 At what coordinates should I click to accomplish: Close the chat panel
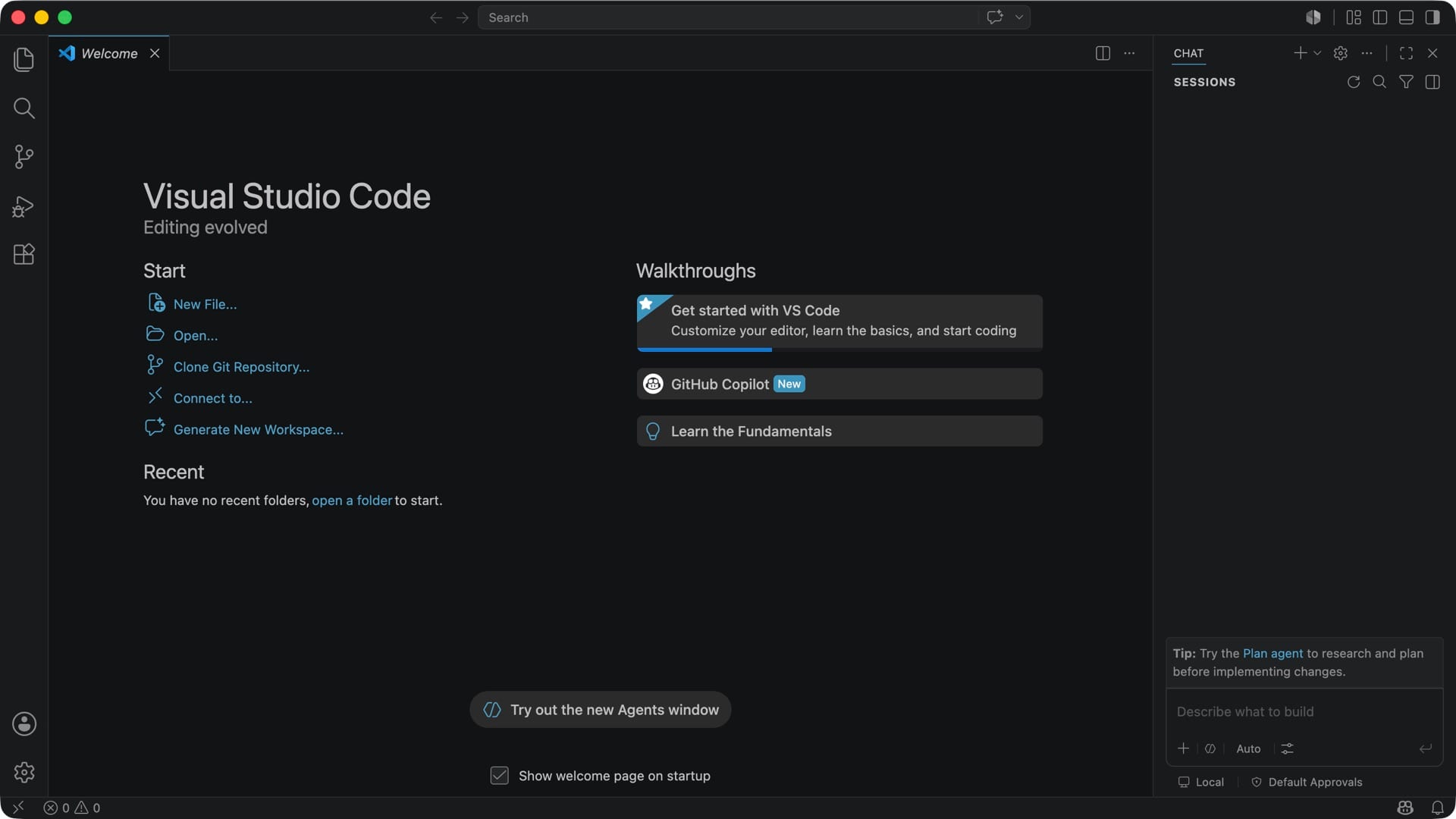(1432, 53)
